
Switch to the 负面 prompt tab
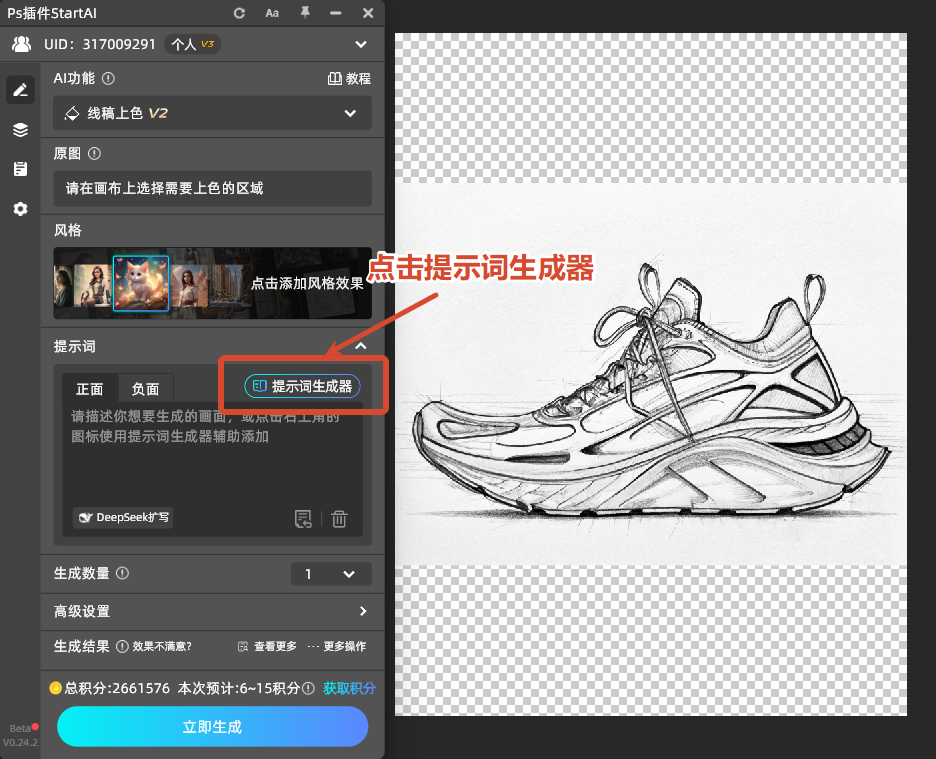coord(145,389)
